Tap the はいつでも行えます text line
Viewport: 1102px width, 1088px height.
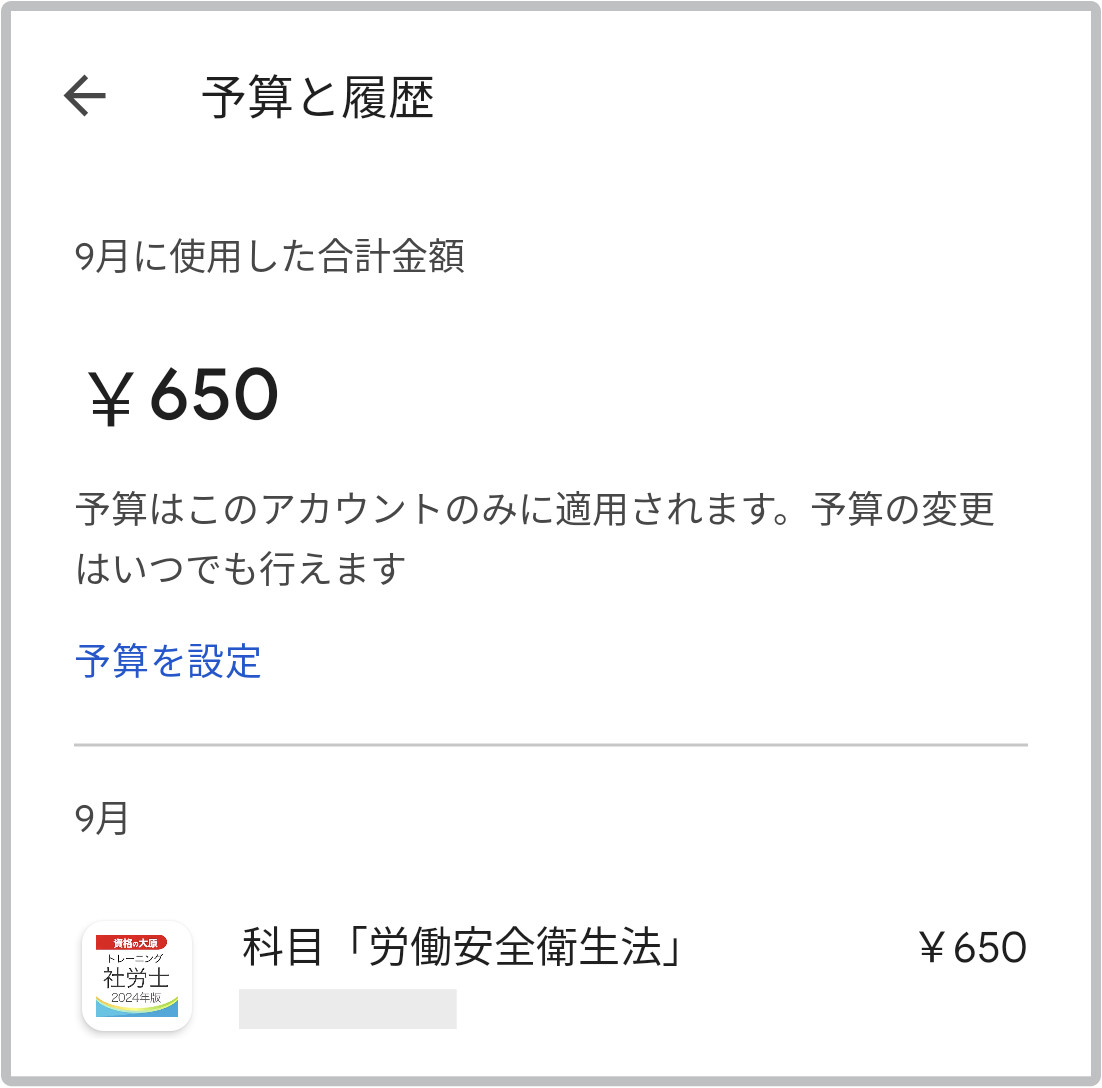pos(240,568)
